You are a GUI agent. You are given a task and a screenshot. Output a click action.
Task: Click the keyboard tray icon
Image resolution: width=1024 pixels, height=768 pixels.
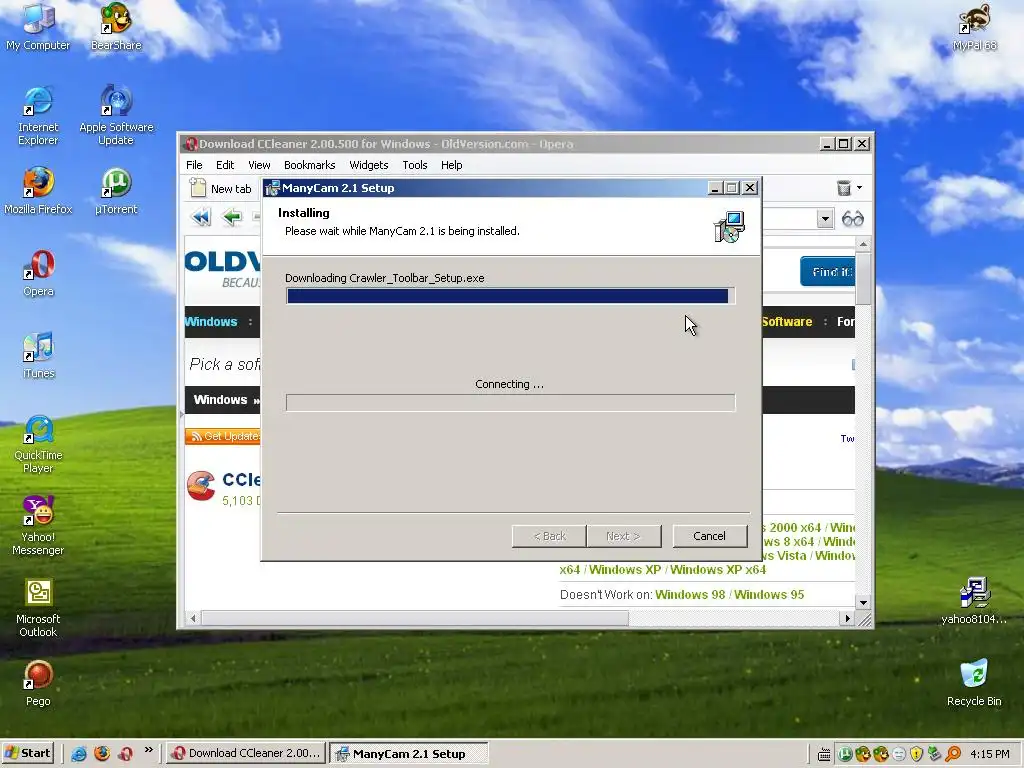pyautogui.click(x=824, y=755)
